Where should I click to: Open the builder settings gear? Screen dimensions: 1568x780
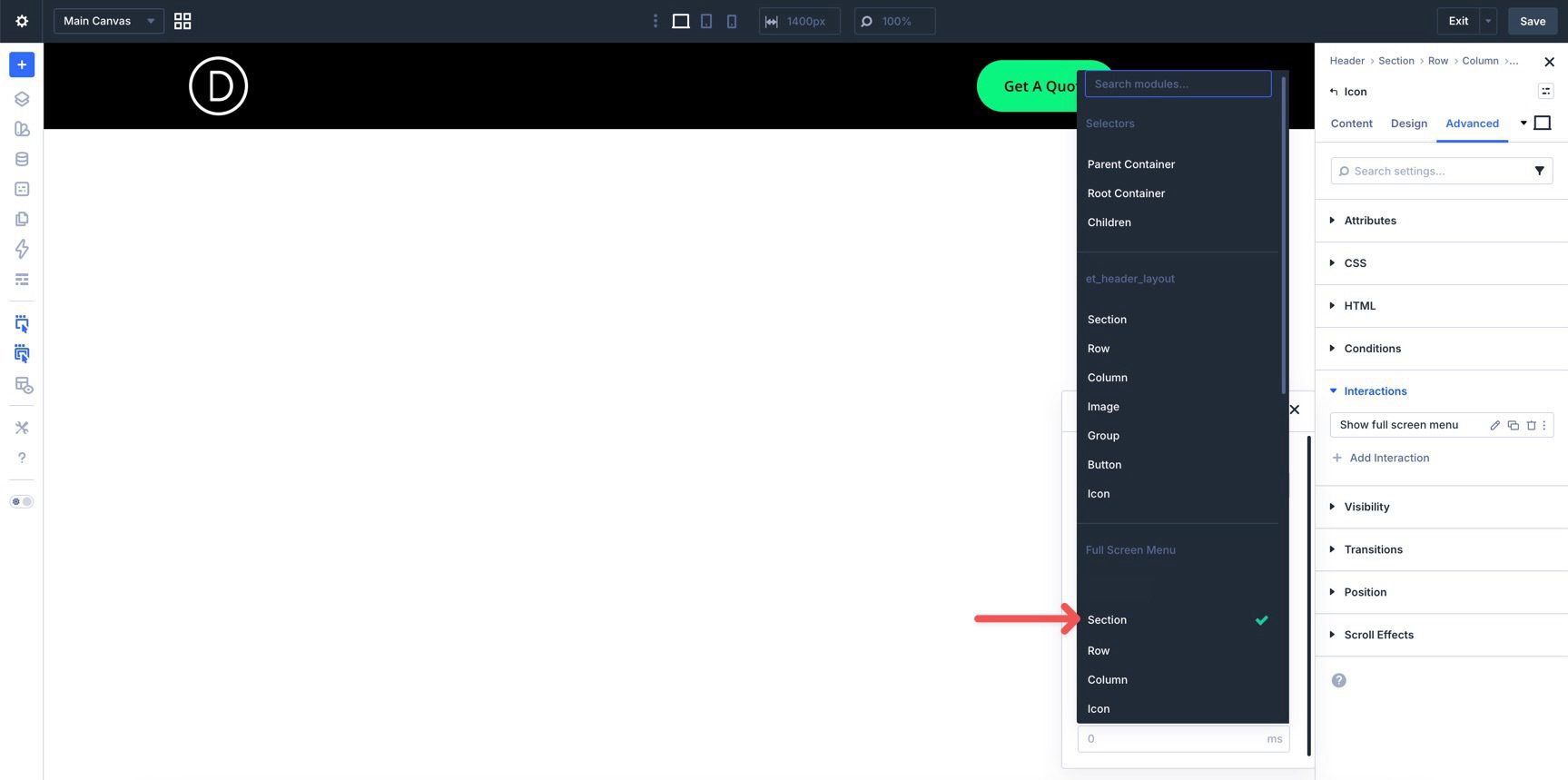click(x=22, y=21)
